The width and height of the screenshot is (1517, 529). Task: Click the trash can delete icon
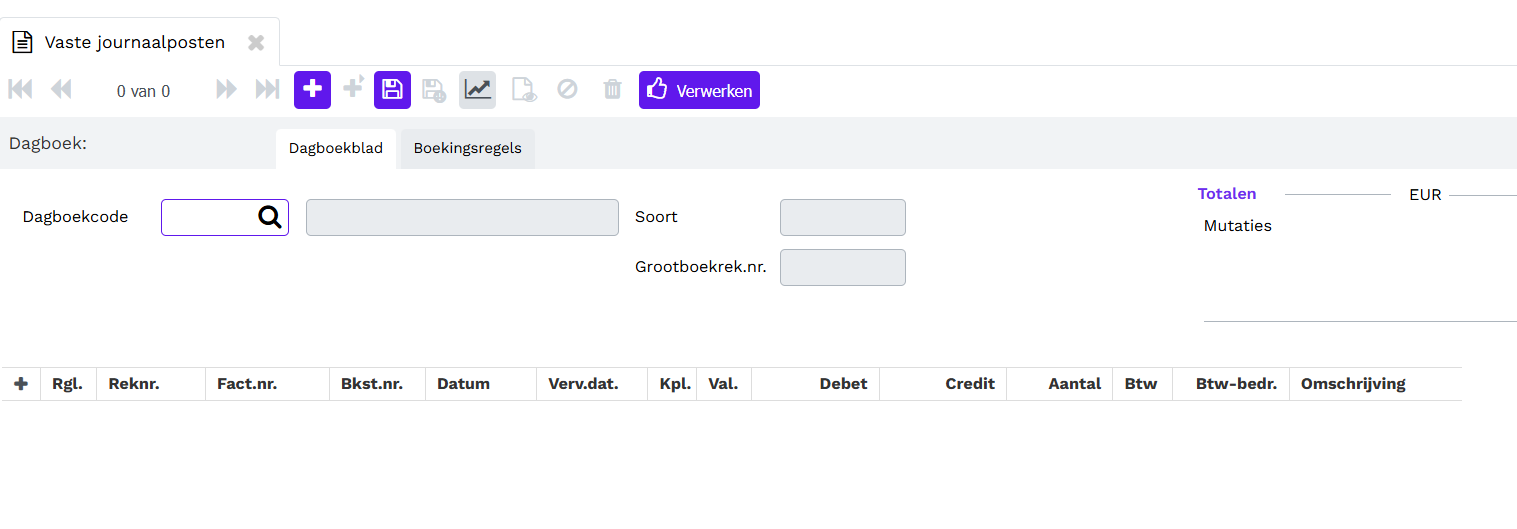tap(613, 90)
